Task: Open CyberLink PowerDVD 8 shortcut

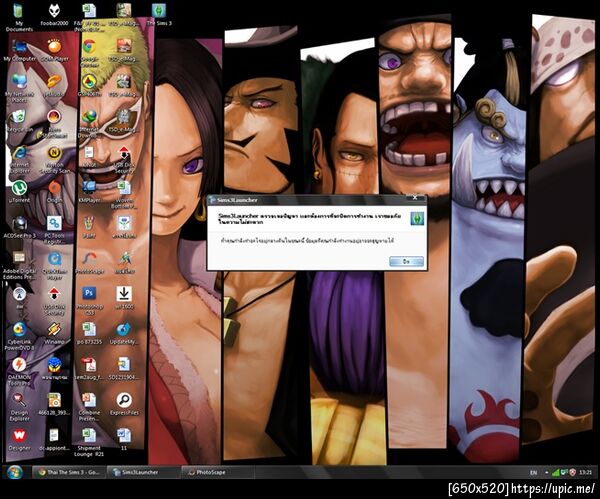Action: tap(19, 336)
